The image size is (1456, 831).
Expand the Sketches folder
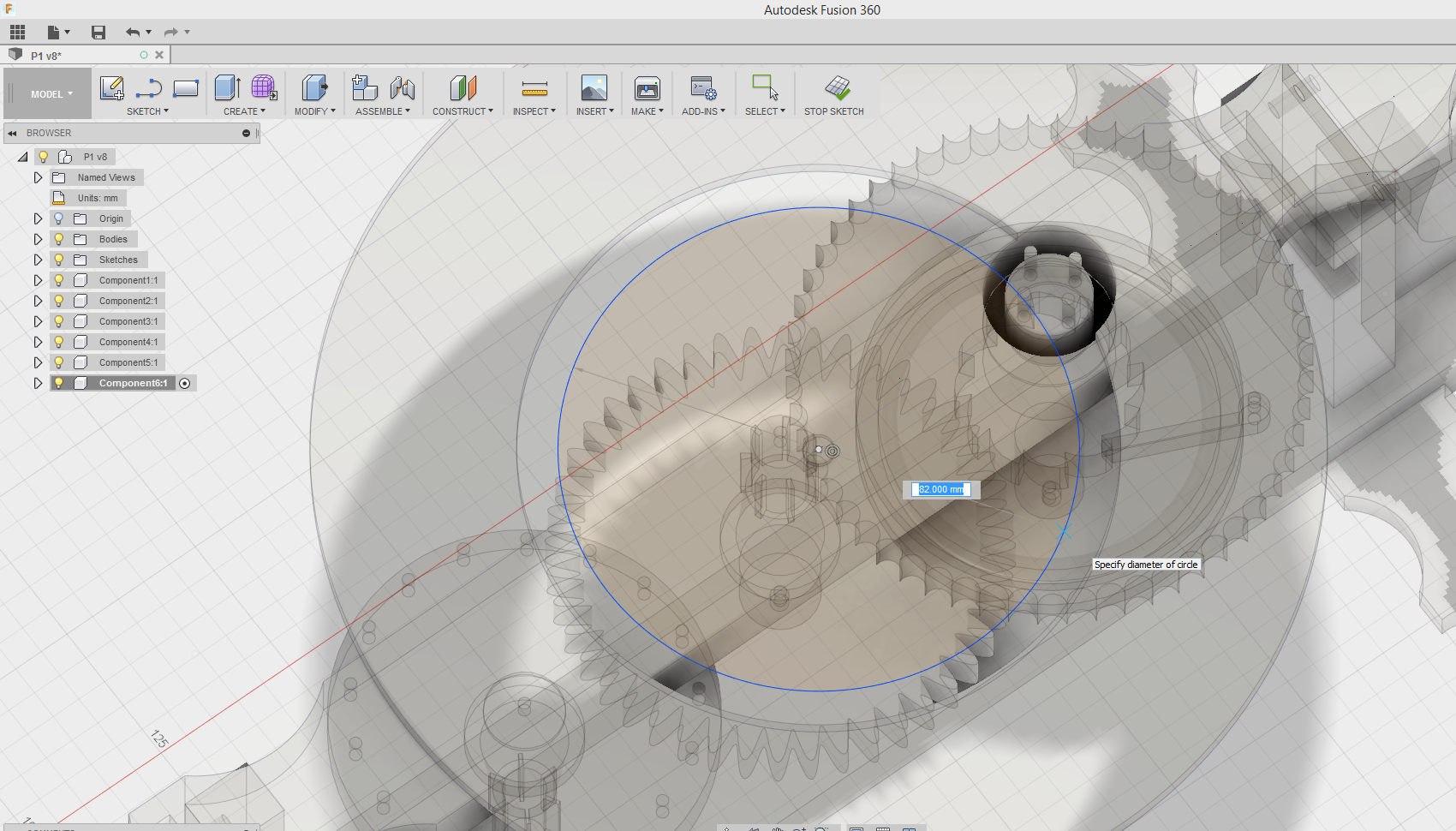(x=38, y=260)
